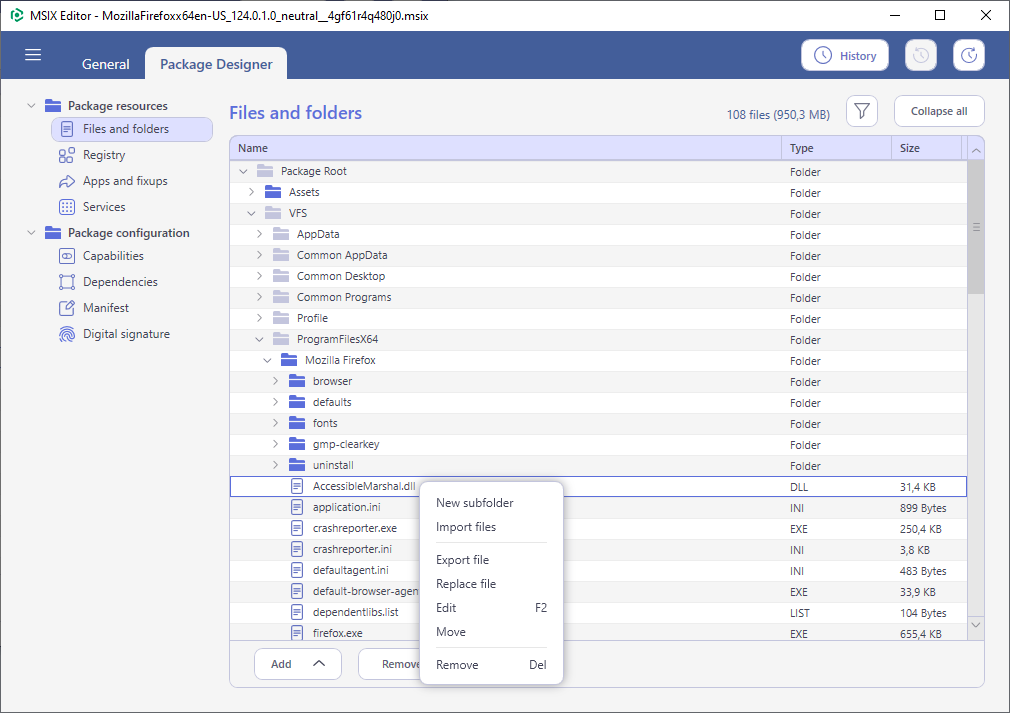Click the Manifest edit icon
This screenshot has width=1010, height=713.
(66, 308)
